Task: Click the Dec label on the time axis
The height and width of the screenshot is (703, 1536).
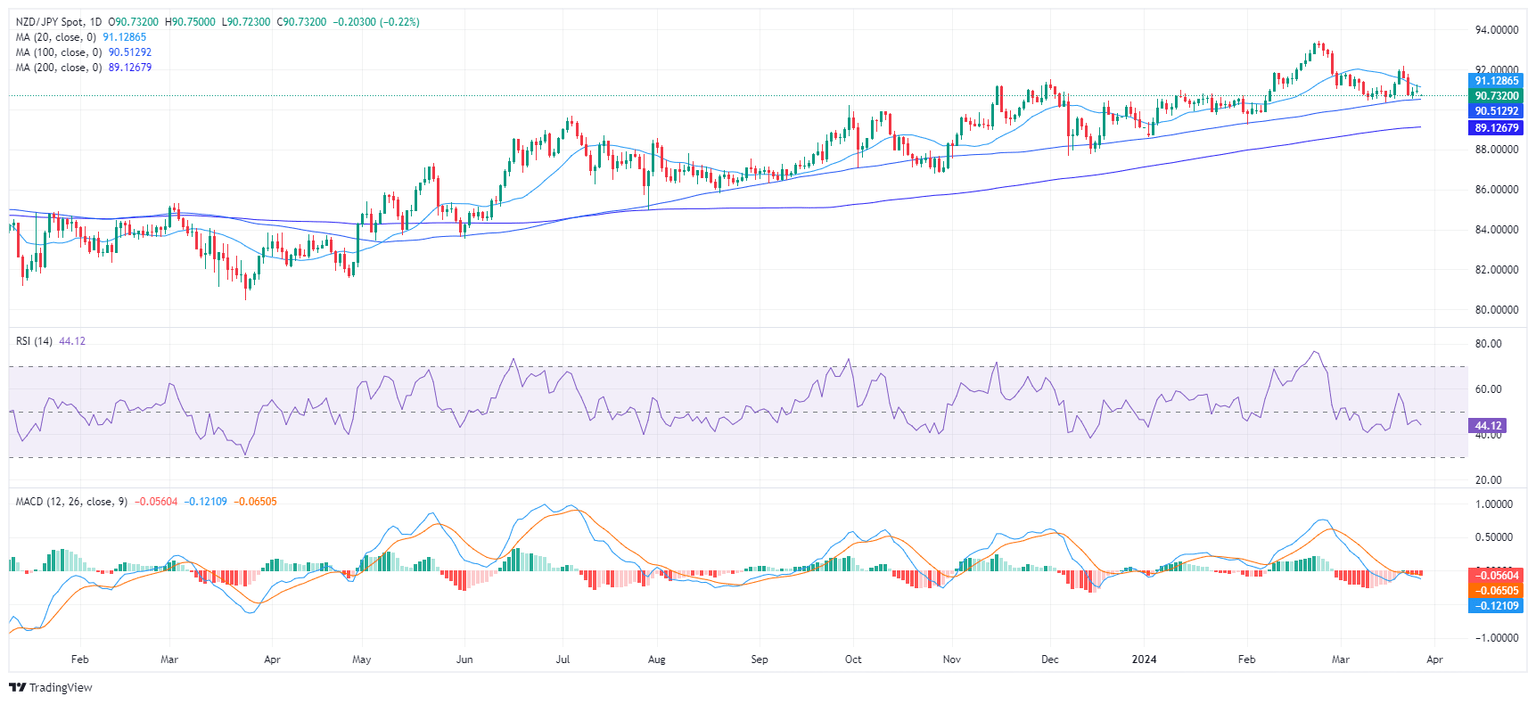Action: click(x=1049, y=661)
